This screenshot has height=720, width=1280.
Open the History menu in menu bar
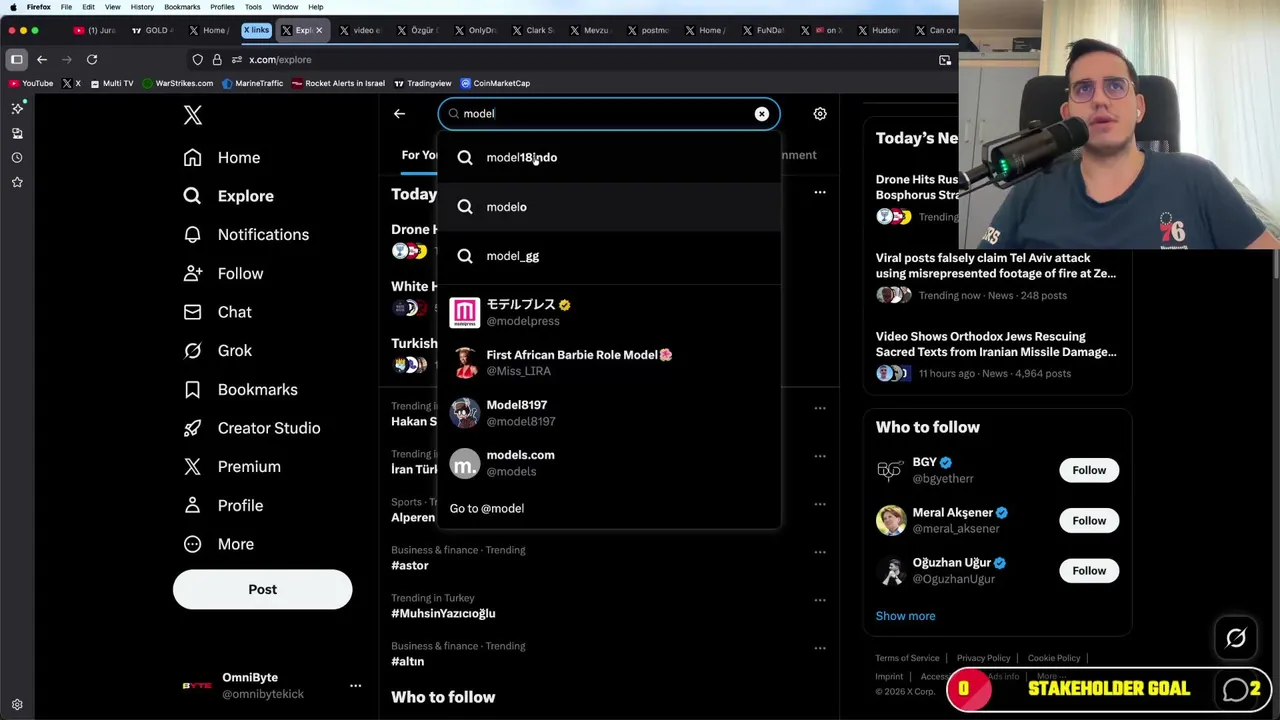[142, 7]
